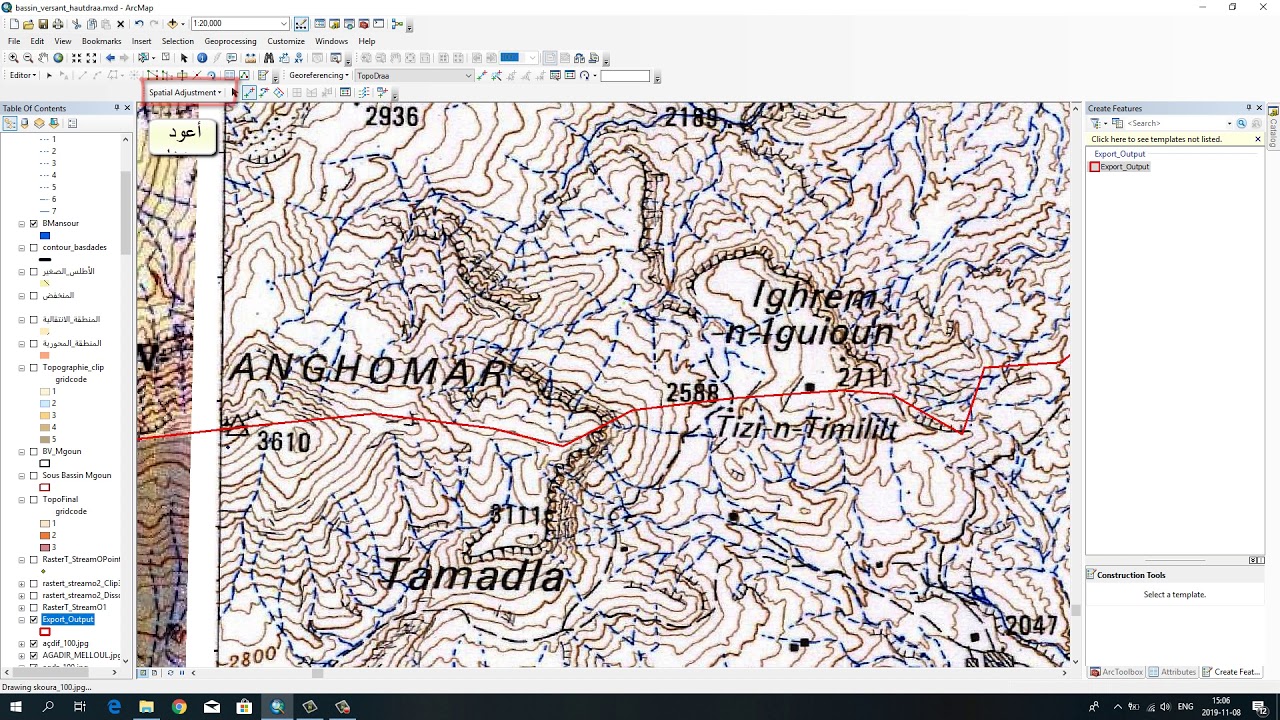Viewport: 1280px width, 720px height.
Task: Click the Editor Toolbar icon next to scale
Action: point(301,24)
